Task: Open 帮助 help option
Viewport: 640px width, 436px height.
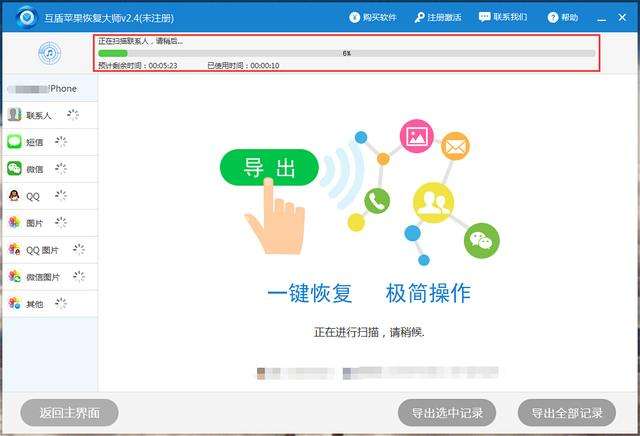Action: point(562,17)
